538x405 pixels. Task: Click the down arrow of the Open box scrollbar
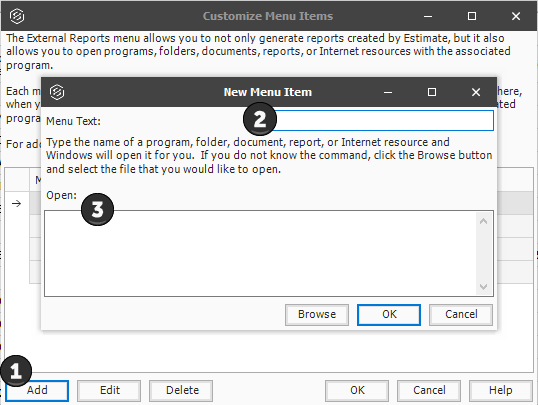click(x=483, y=287)
